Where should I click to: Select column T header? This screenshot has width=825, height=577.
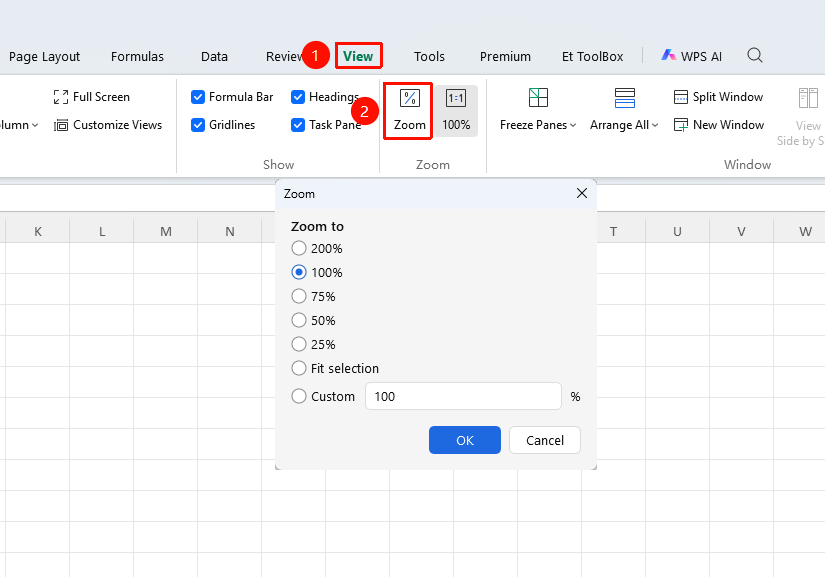coord(613,231)
